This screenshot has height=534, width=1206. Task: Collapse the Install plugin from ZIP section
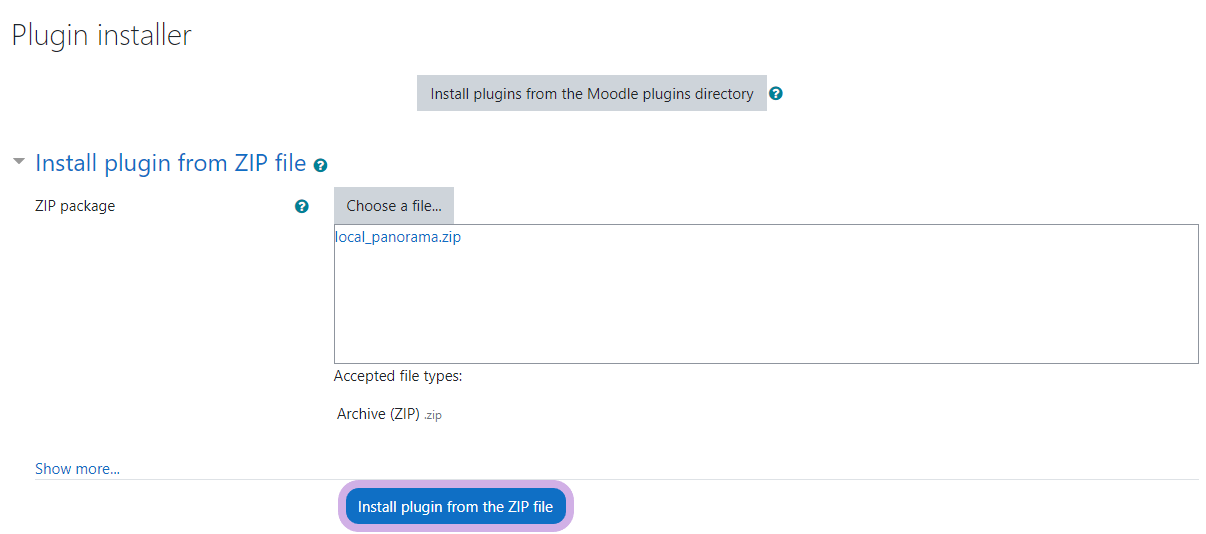point(18,161)
